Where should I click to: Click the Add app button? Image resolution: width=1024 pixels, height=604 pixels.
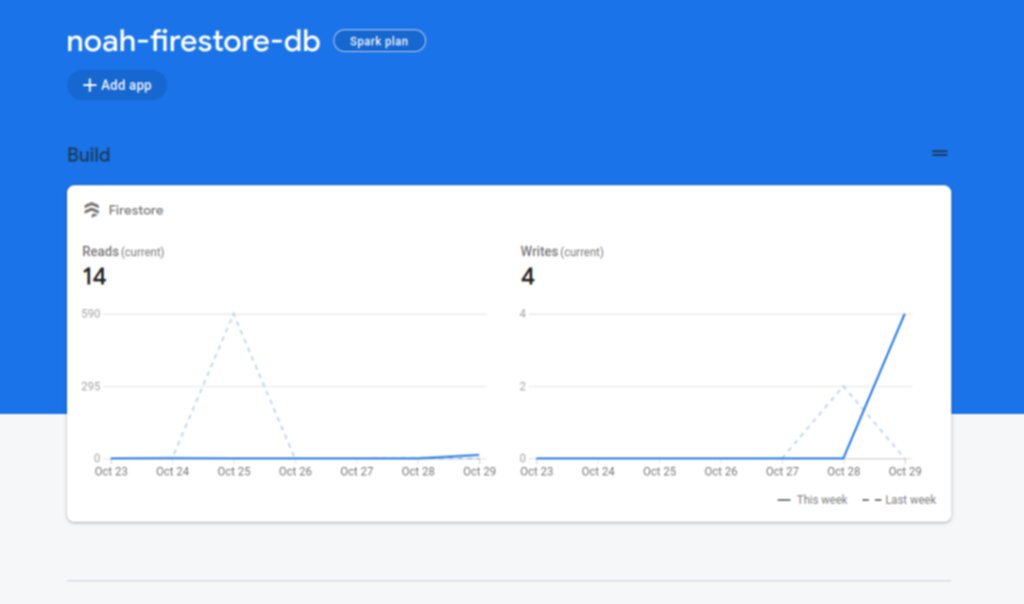point(116,85)
